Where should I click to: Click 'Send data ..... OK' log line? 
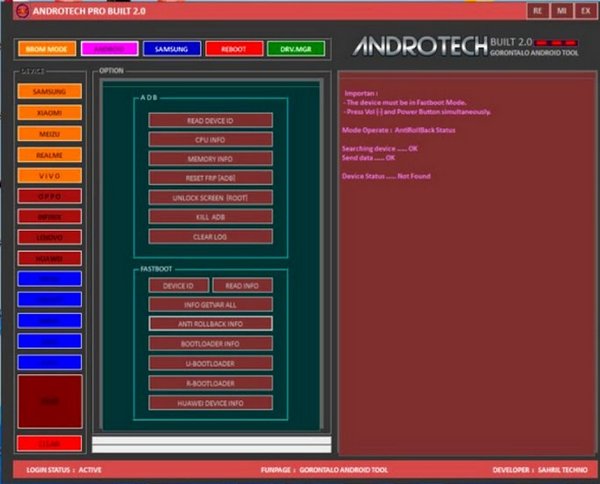tap(368, 158)
